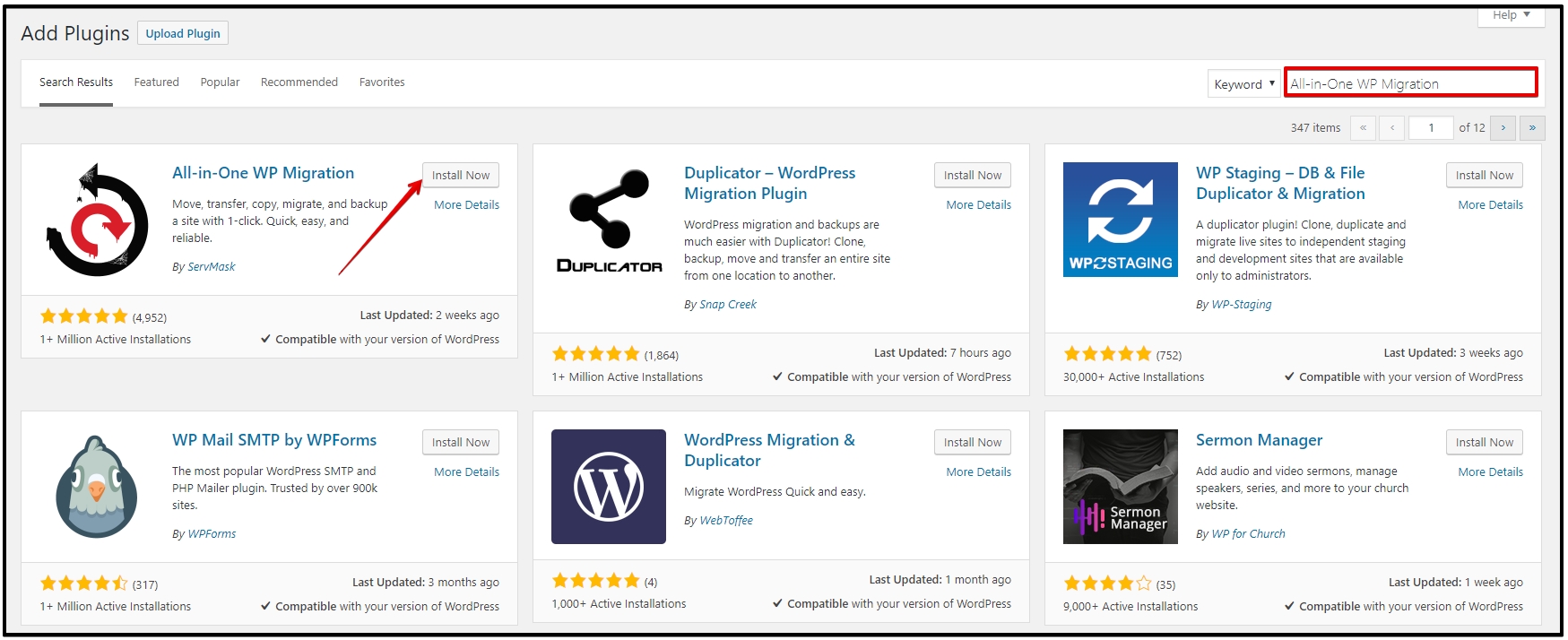Visit the Snap Creek author link

pyautogui.click(x=728, y=304)
